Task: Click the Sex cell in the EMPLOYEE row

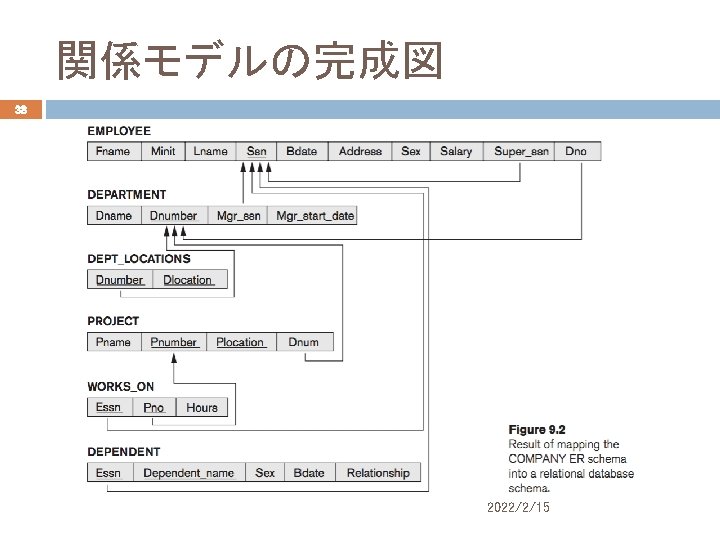Action: (411, 152)
